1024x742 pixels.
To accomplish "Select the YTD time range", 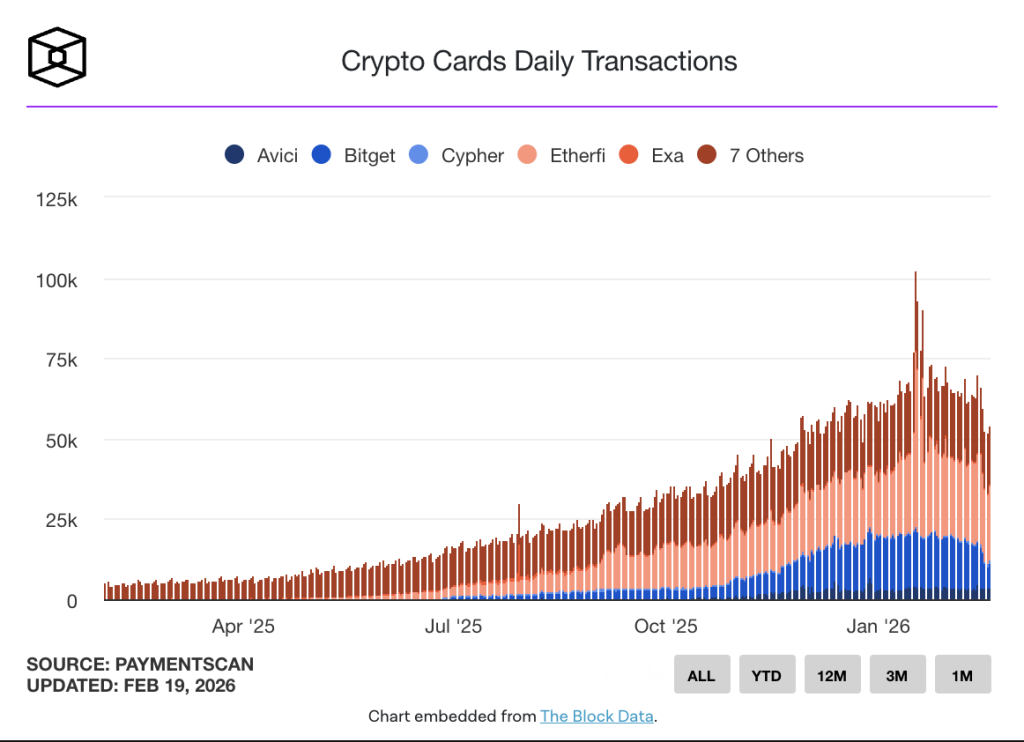I will point(767,674).
